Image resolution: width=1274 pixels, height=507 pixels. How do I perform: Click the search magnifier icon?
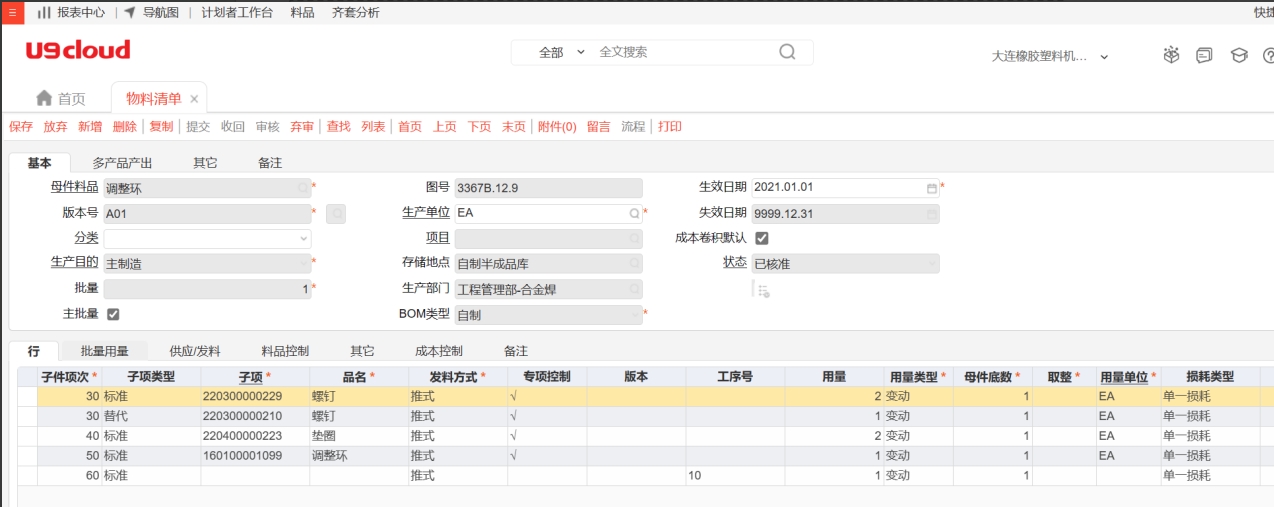(788, 52)
